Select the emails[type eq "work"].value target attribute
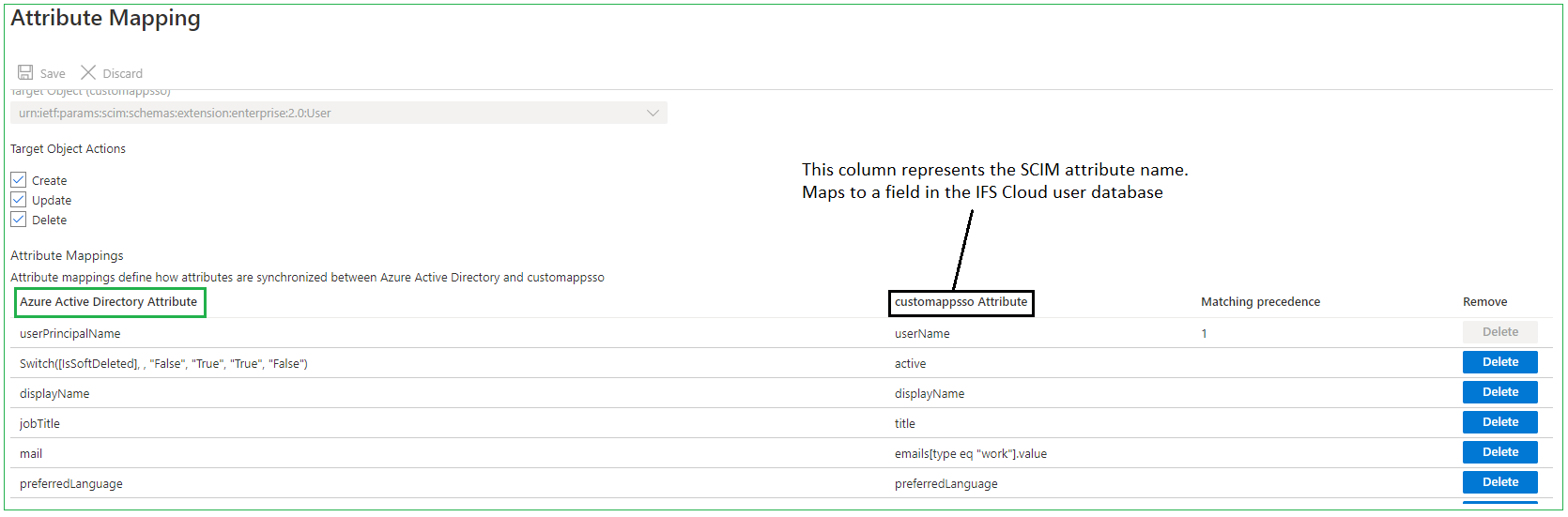Image resolution: width=1568 pixels, height=517 pixels. coord(970,453)
